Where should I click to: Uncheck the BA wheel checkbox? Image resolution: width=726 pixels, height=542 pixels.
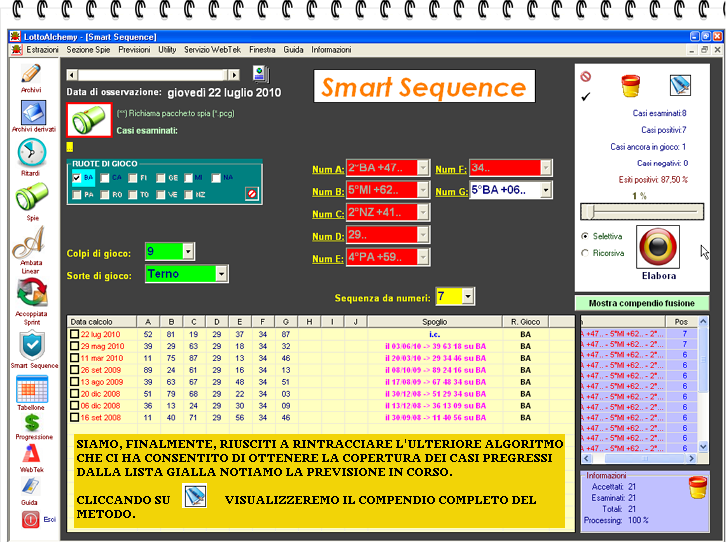pos(77,178)
